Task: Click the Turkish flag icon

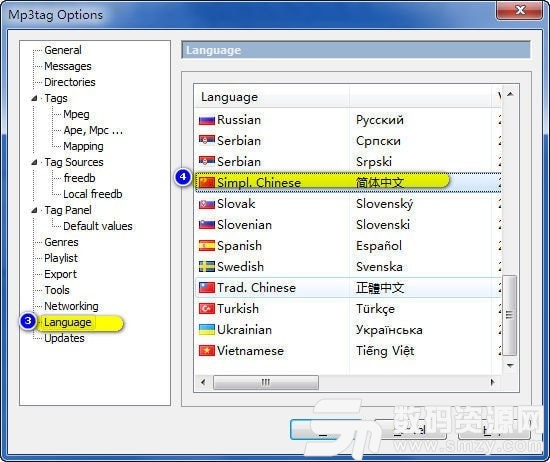Action: click(x=207, y=309)
